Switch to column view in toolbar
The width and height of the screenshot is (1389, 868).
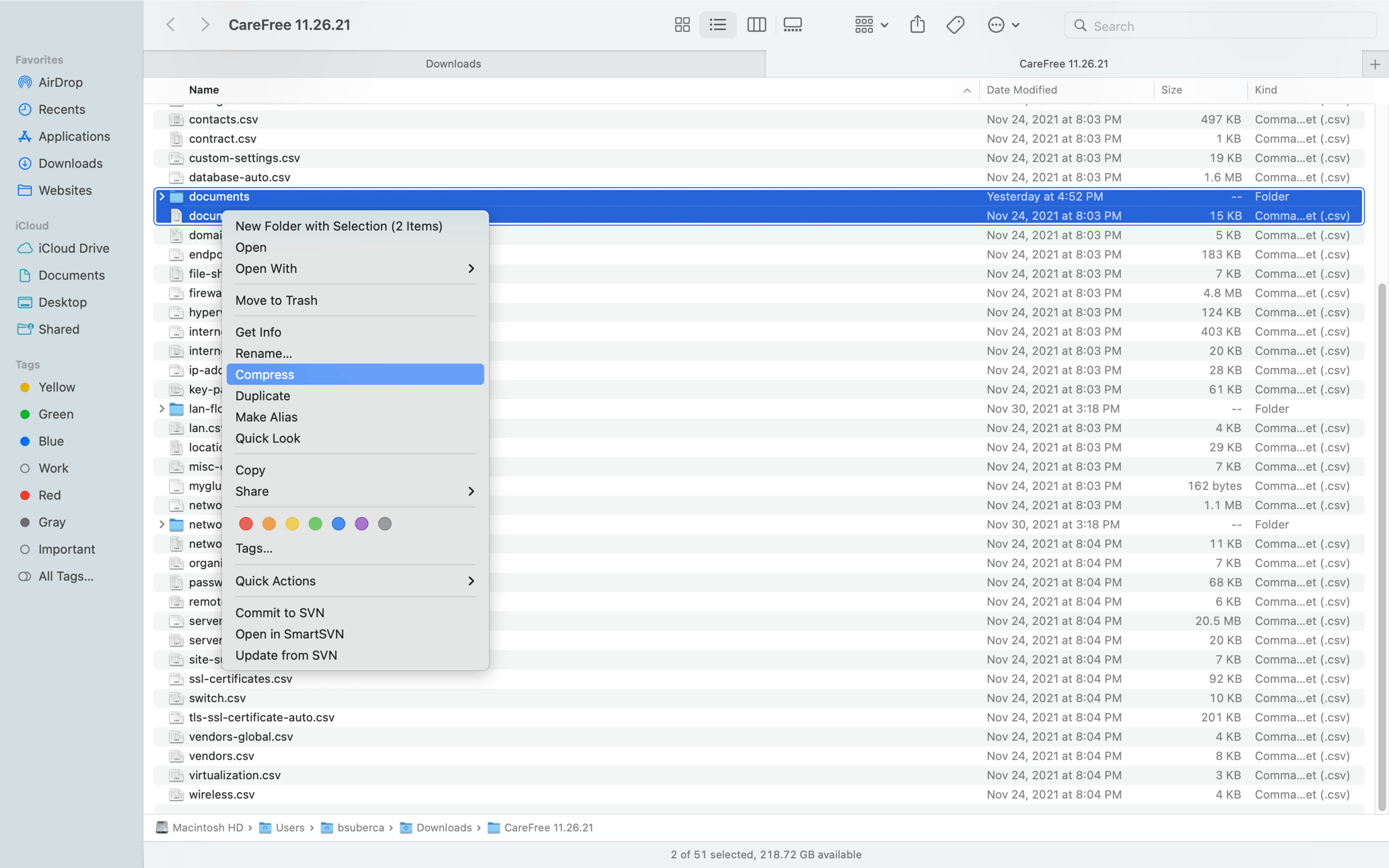pos(756,25)
